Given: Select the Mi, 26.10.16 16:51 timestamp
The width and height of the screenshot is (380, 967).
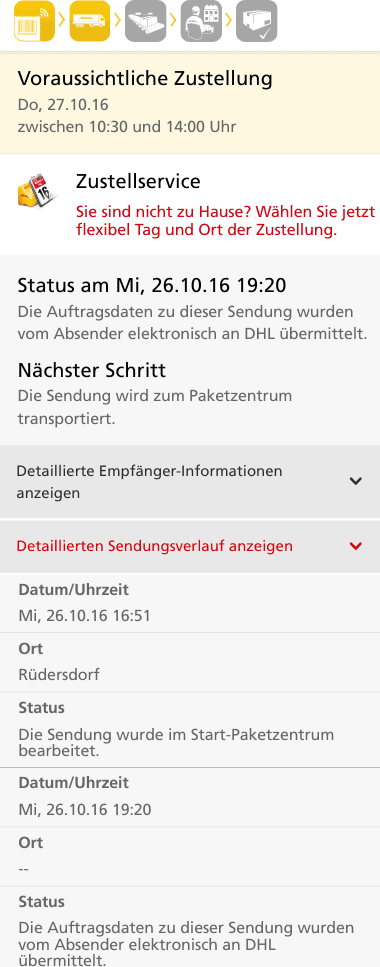Looking at the screenshot, I should pos(85,615).
